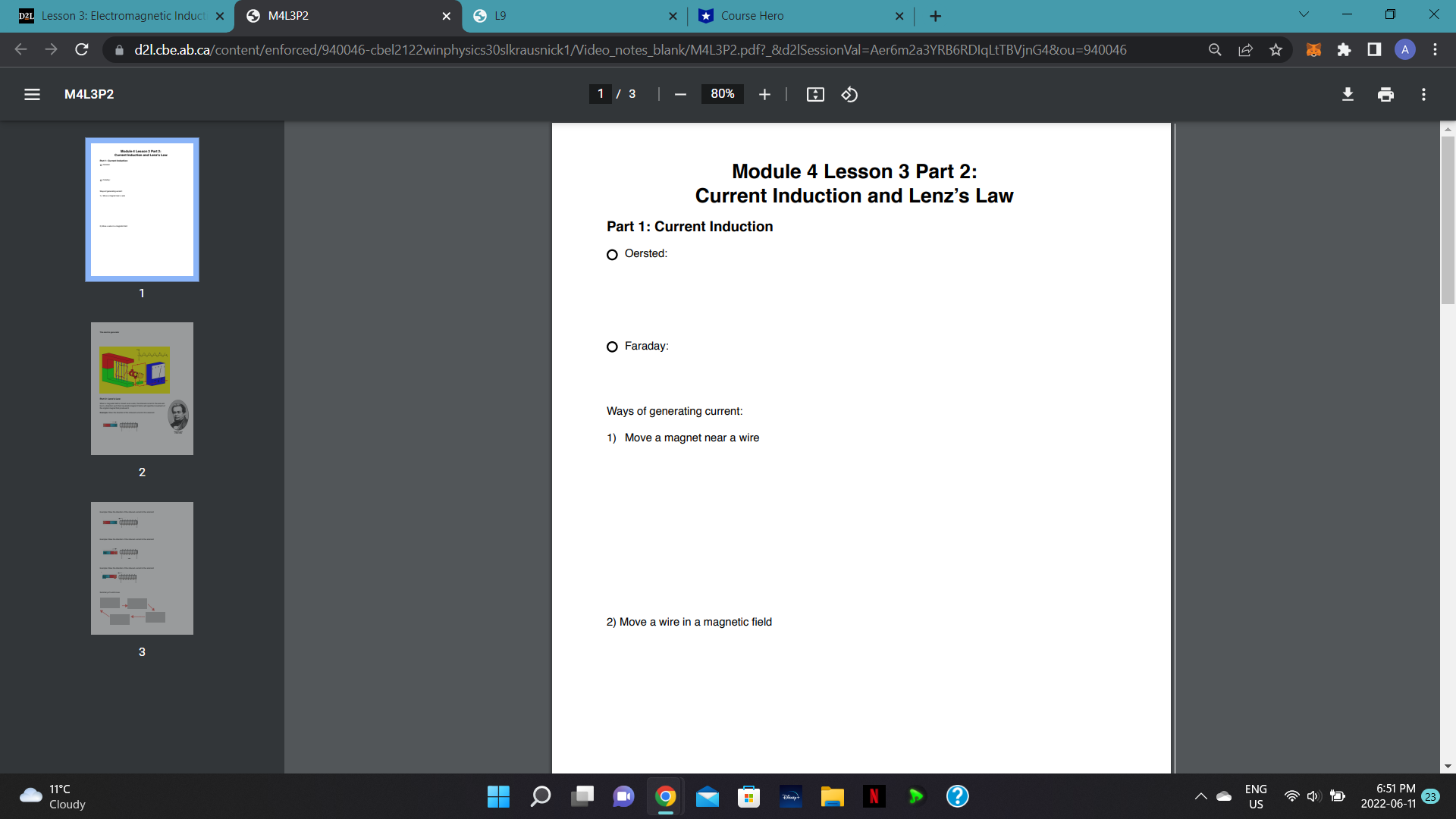Open the browser extensions puzzle icon
1456x819 pixels.
[x=1344, y=50]
